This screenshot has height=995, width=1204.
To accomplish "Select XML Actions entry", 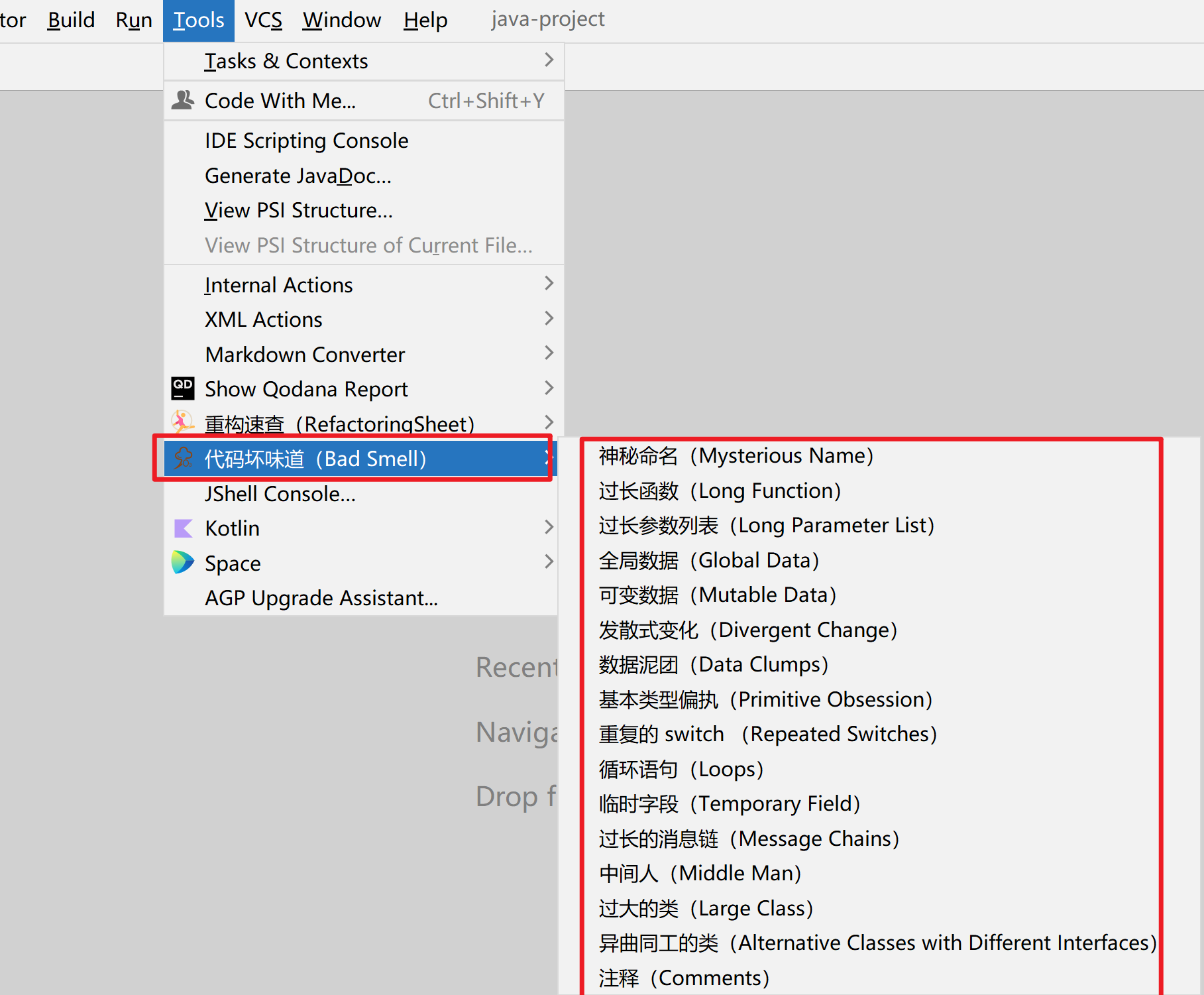I will (364, 320).
